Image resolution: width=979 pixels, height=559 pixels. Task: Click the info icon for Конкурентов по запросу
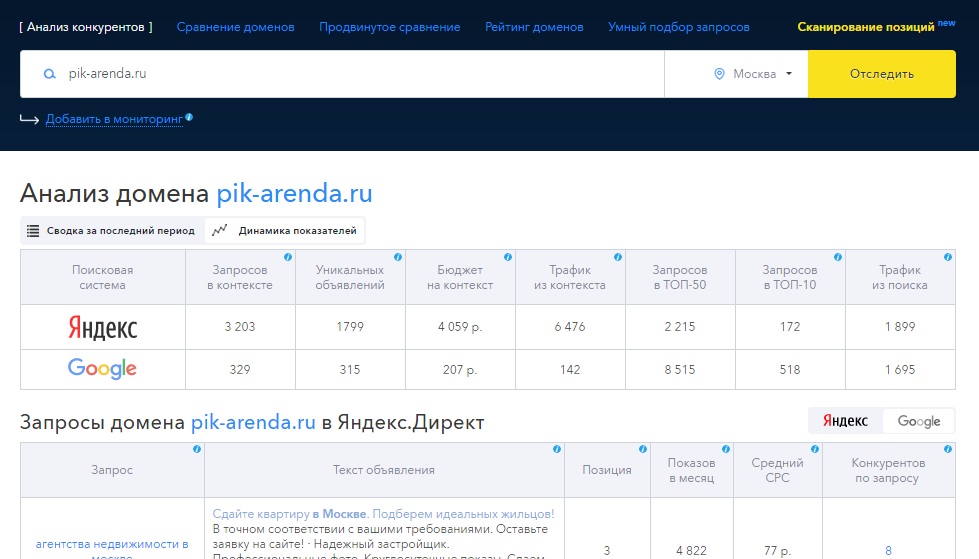point(948,448)
